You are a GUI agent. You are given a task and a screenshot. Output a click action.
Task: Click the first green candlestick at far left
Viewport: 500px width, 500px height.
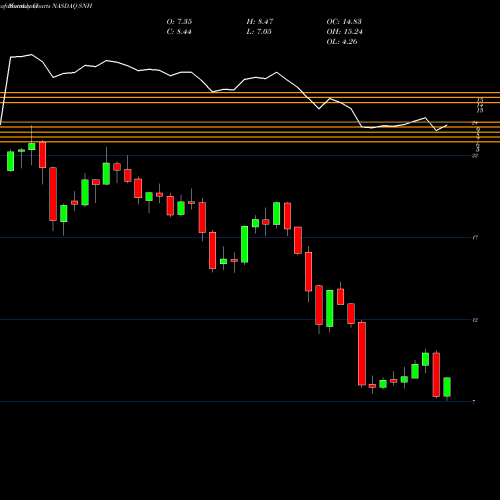11,161
